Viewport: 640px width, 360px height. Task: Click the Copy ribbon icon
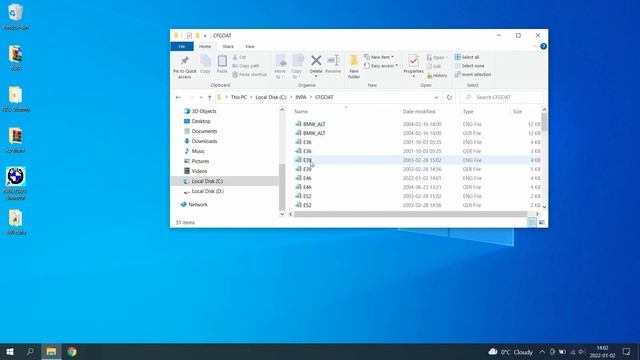pos(205,61)
